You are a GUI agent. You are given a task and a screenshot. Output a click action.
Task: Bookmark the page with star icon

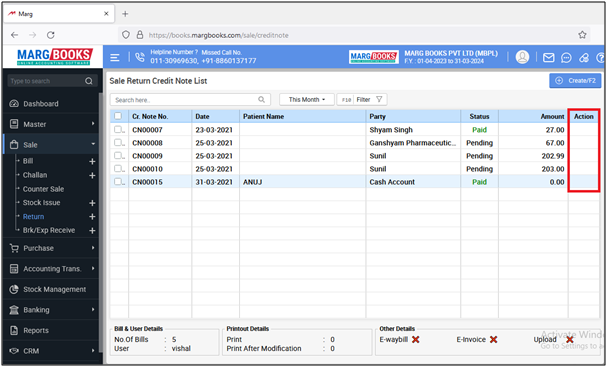(x=582, y=35)
